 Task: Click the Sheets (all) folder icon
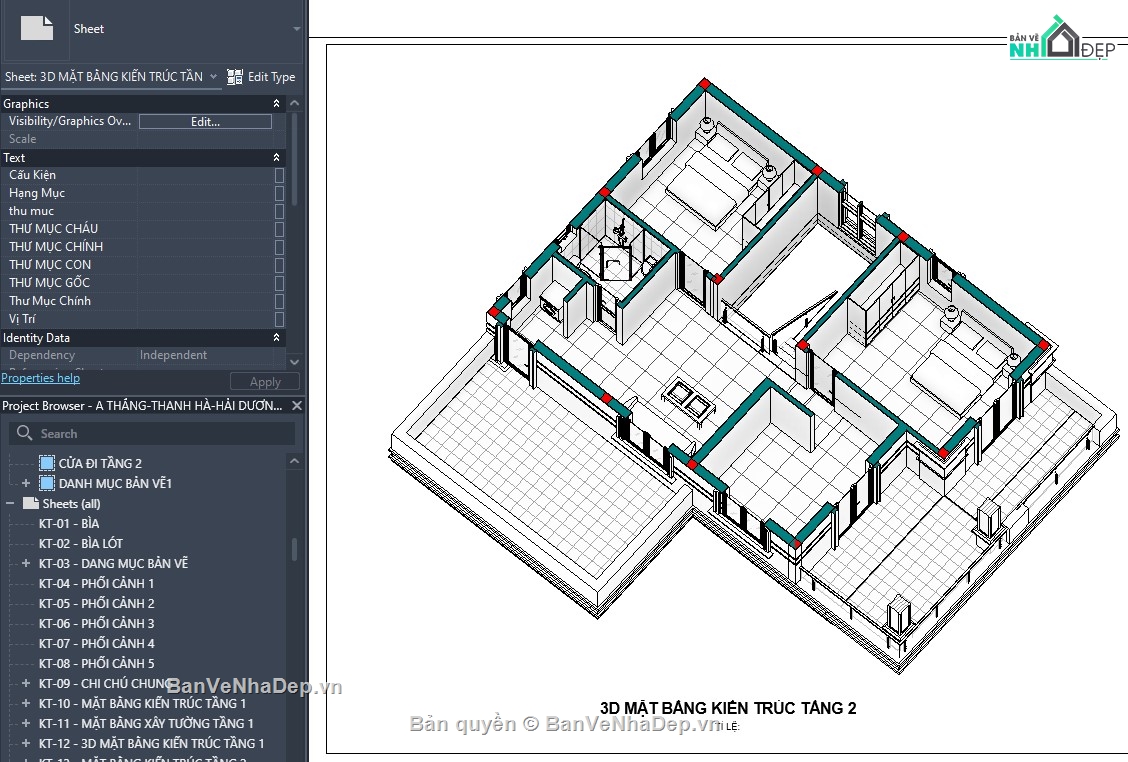coord(30,503)
